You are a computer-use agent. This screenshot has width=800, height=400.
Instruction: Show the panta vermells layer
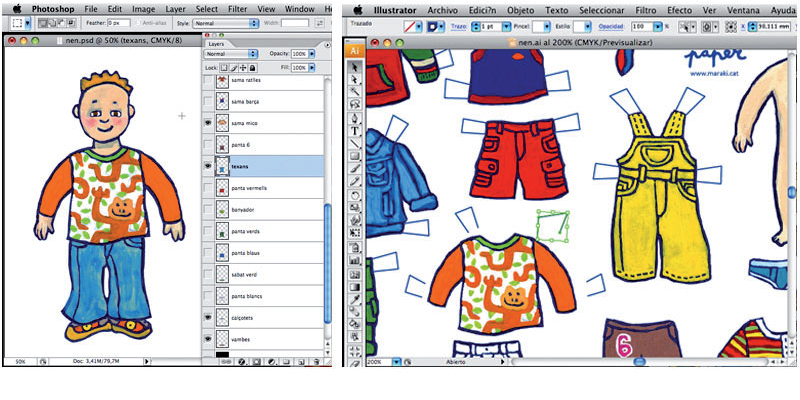tap(208, 188)
